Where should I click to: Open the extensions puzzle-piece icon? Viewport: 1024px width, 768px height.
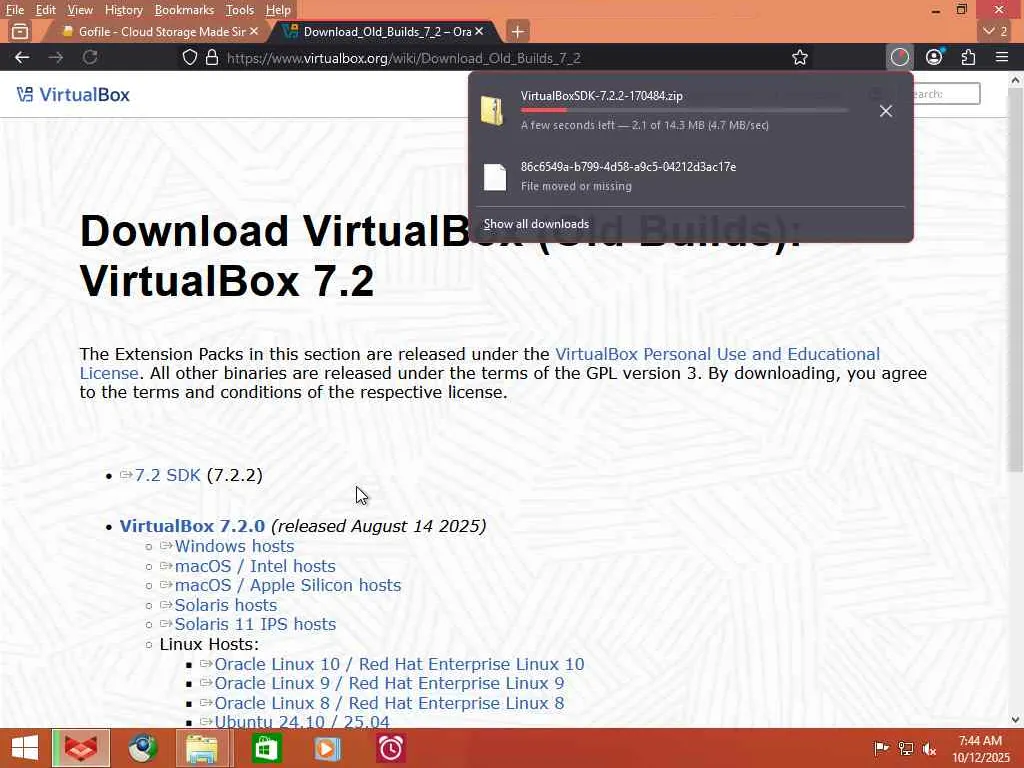click(968, 57)
